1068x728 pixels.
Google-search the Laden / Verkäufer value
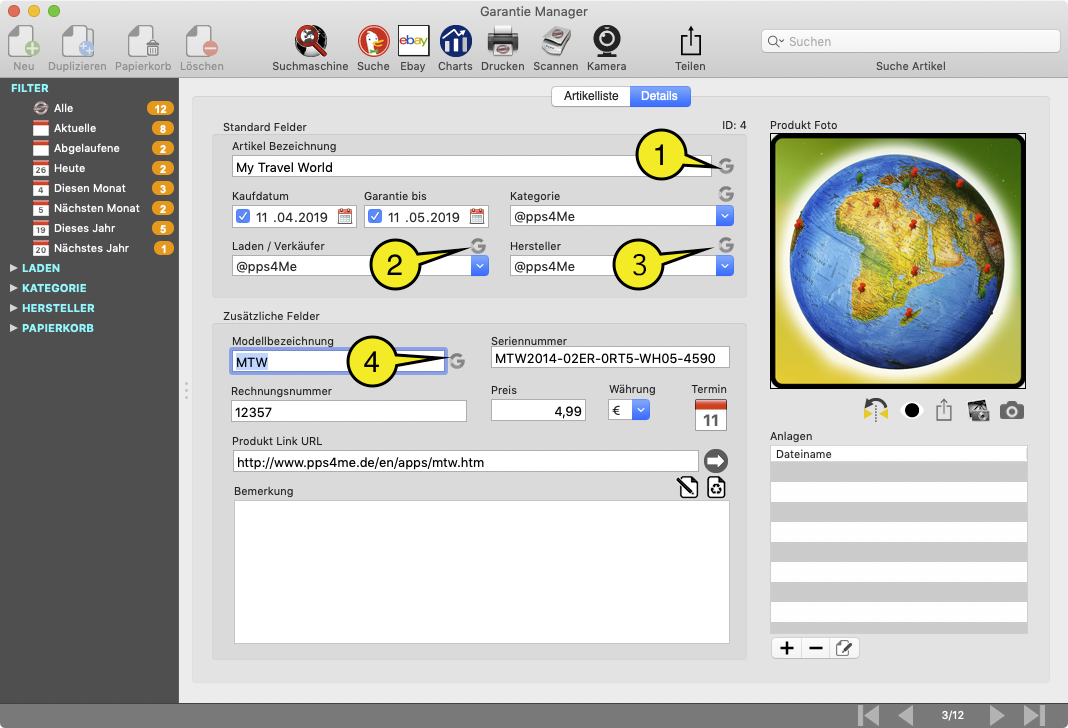coord(478,245)
